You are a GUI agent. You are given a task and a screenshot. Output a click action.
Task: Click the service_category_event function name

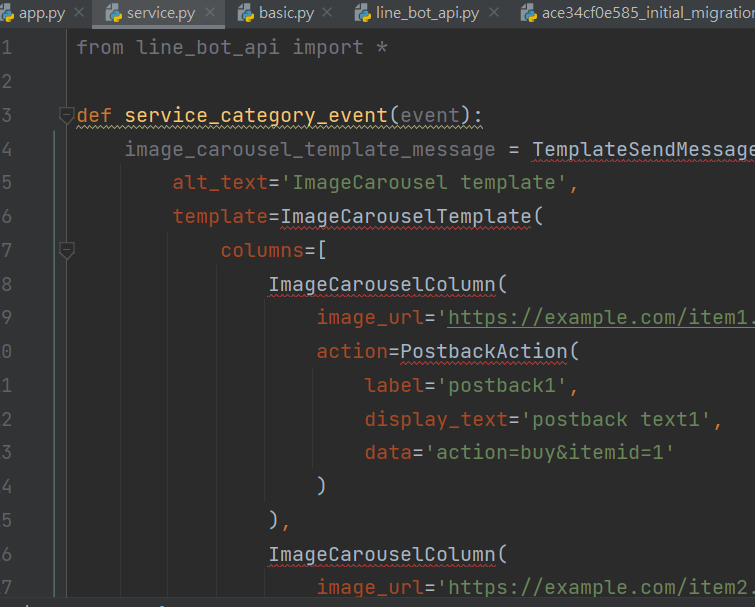(x=256, y=116)
